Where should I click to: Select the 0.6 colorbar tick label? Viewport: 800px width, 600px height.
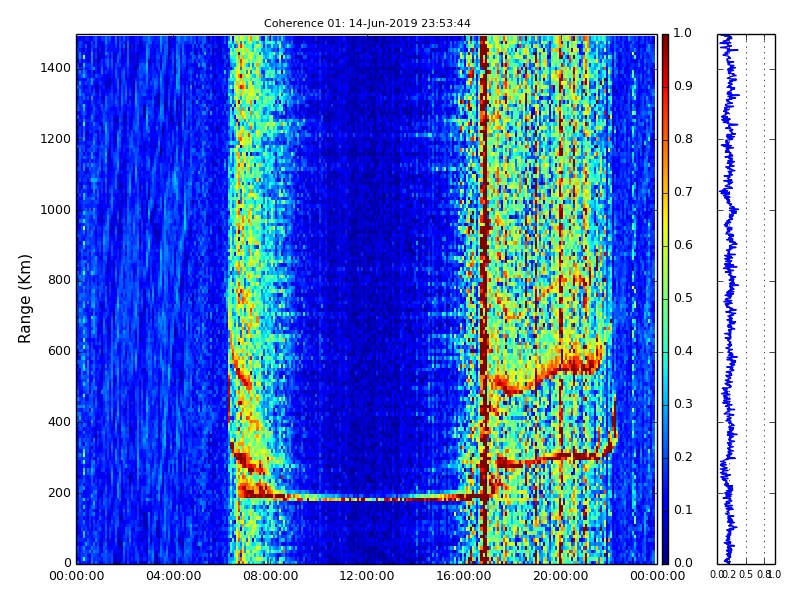pos(683,245)
